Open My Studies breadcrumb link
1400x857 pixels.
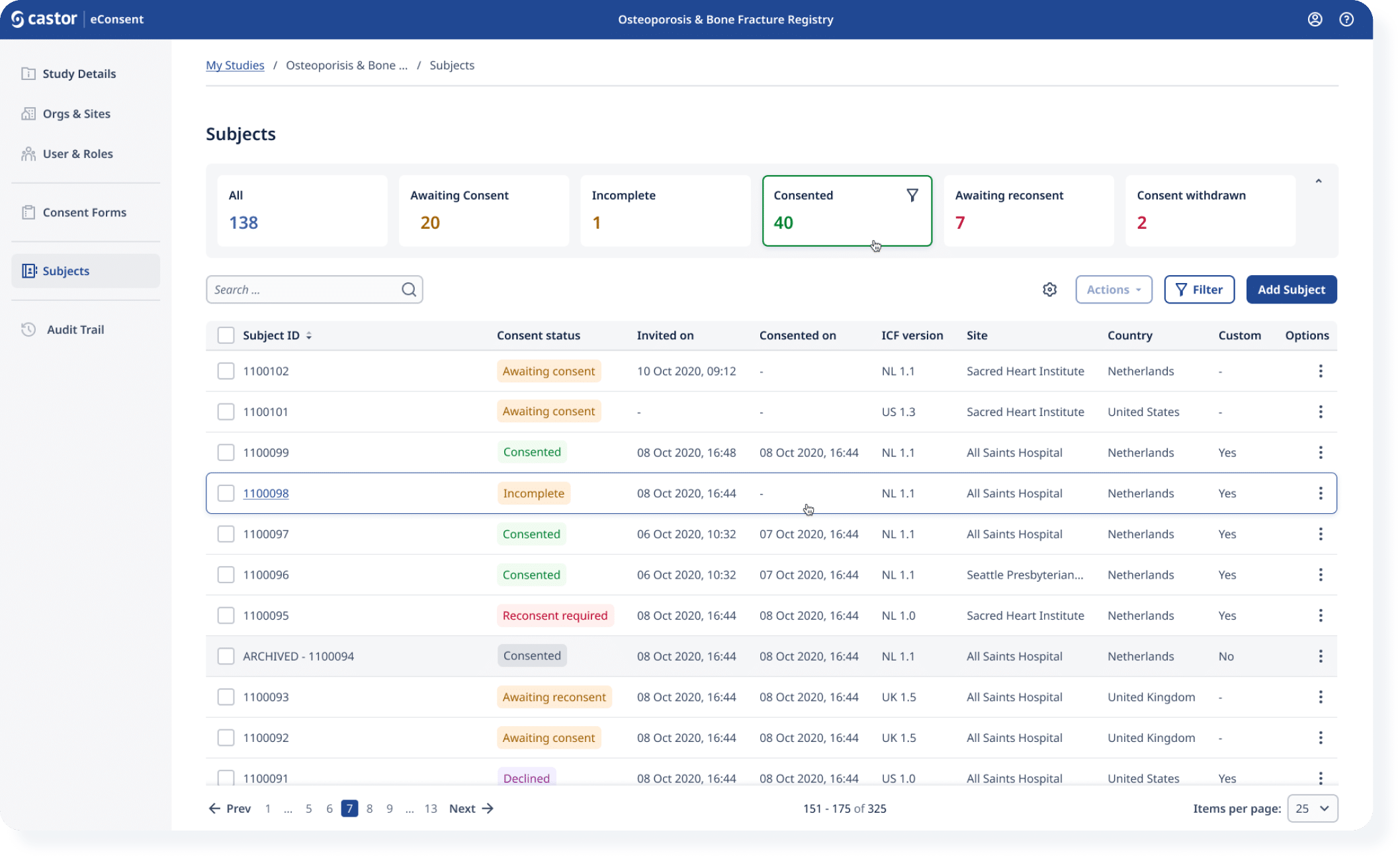[235, 65]
